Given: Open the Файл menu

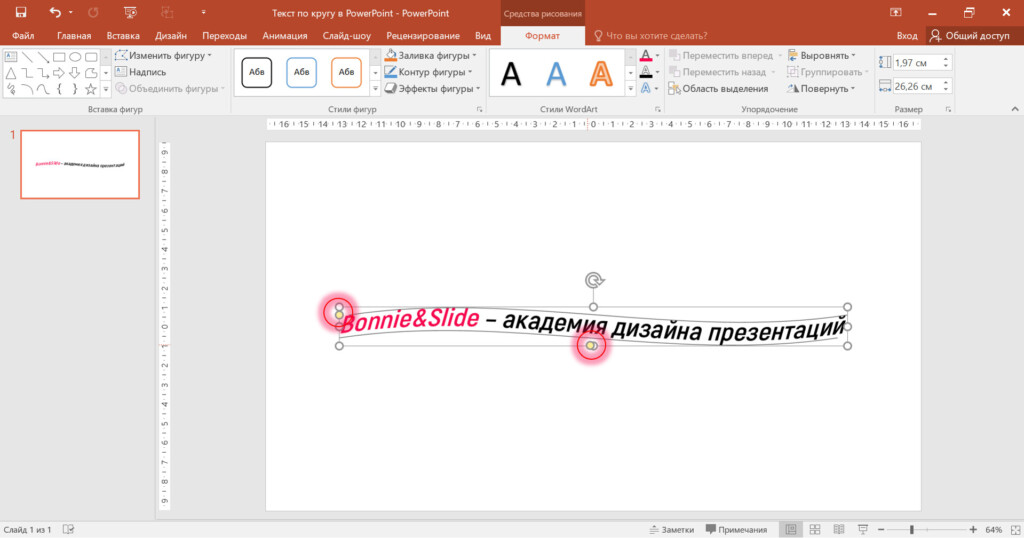Looking at the screenshot, I should 23,36.
